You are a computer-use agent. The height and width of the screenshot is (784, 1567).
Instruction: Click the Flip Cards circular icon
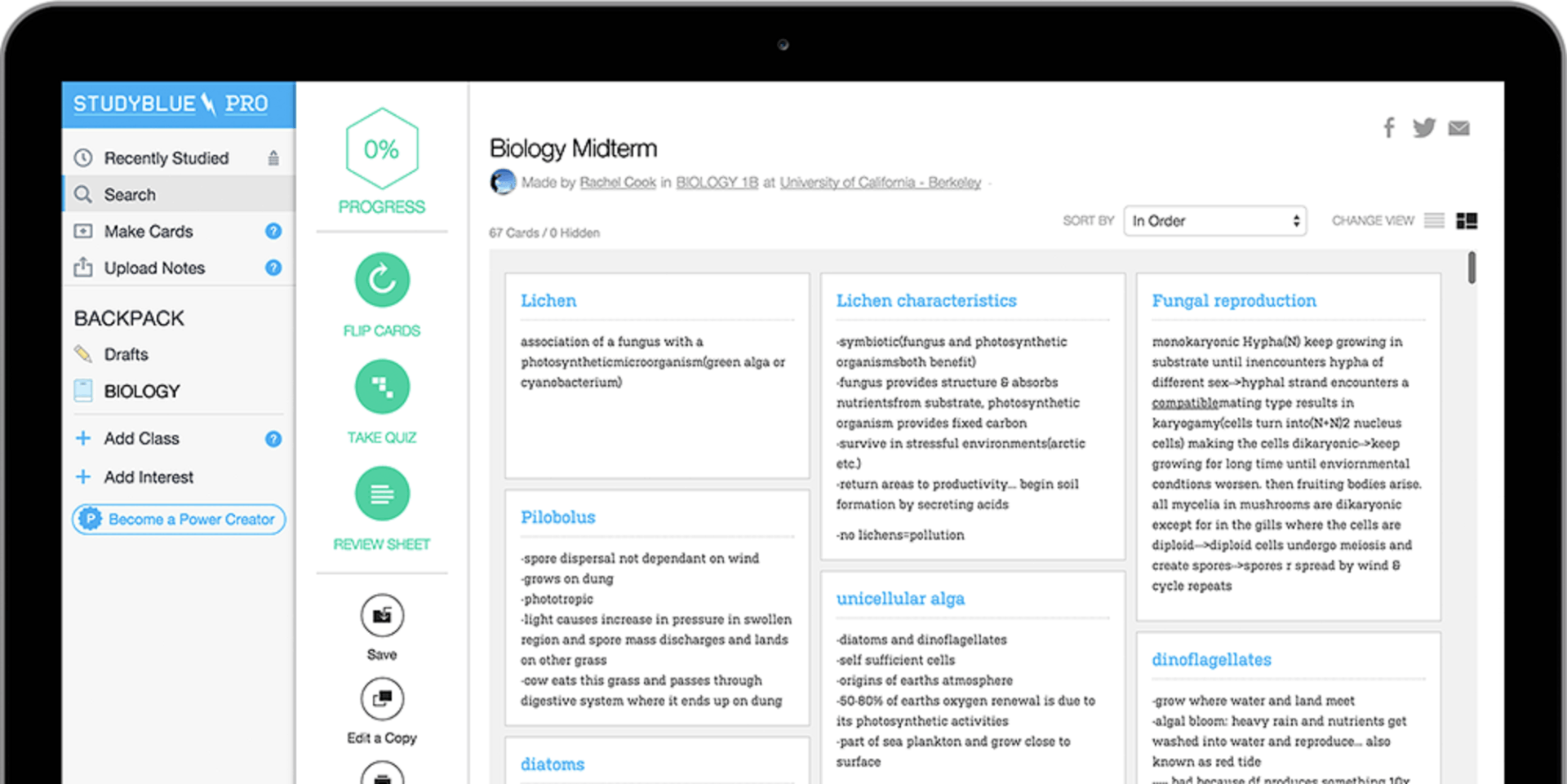coord(382,280)
